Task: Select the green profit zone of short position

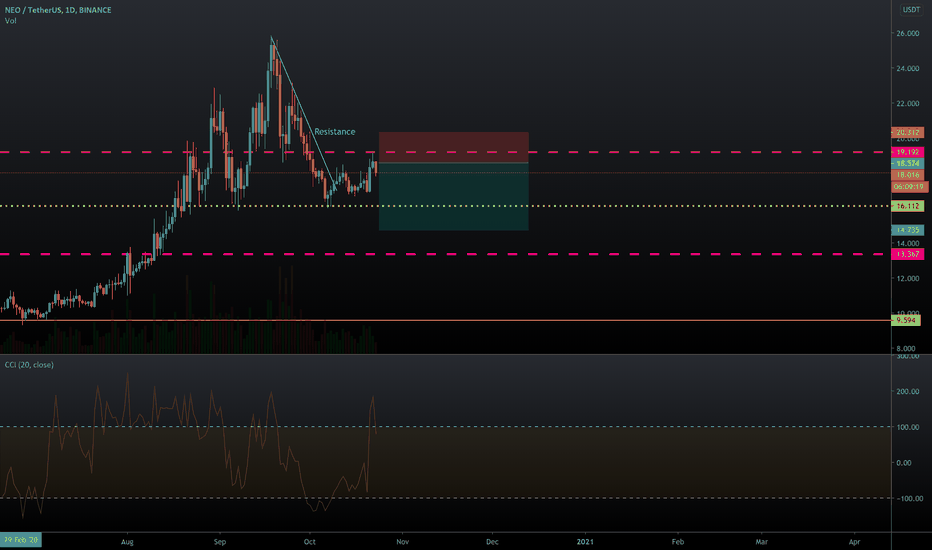Action: click(454, 196)
